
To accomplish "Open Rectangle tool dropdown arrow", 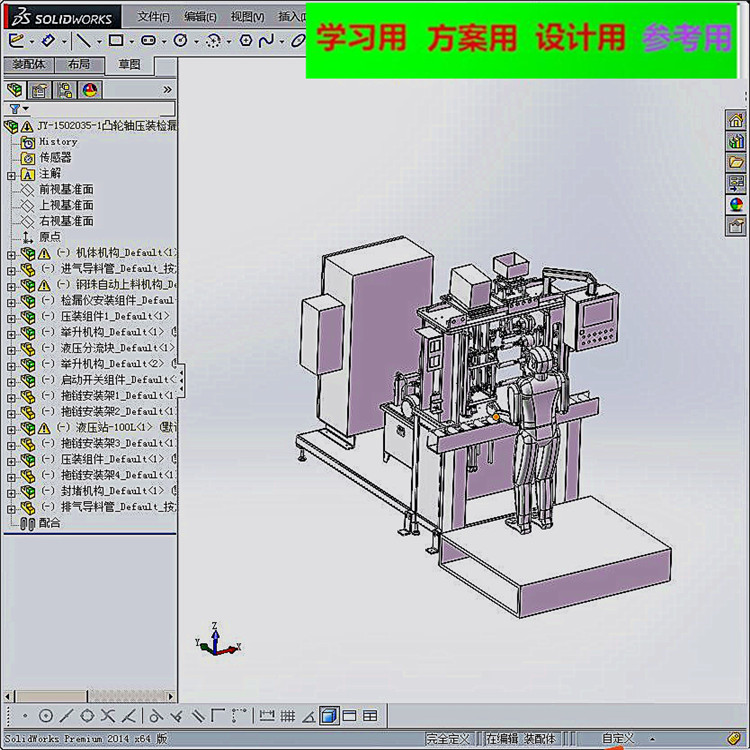I will [x=132, y=42].
